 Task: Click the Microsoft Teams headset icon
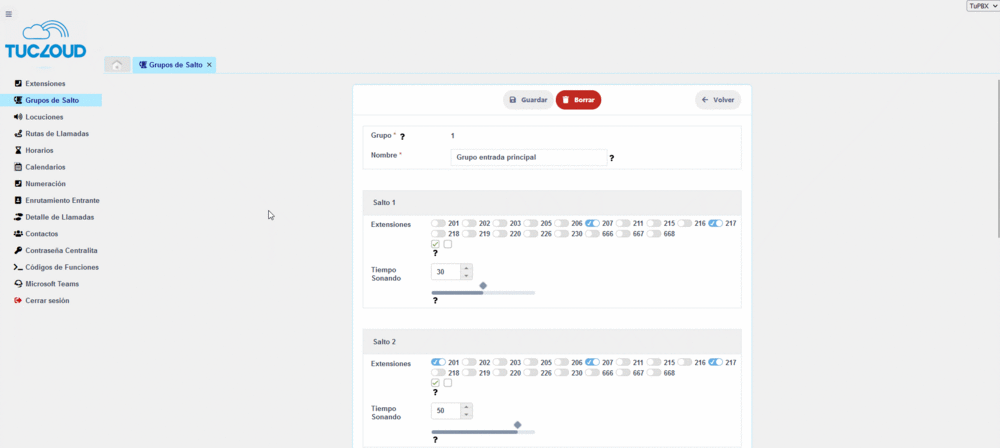pyautogui.click(x=18, y=284)
